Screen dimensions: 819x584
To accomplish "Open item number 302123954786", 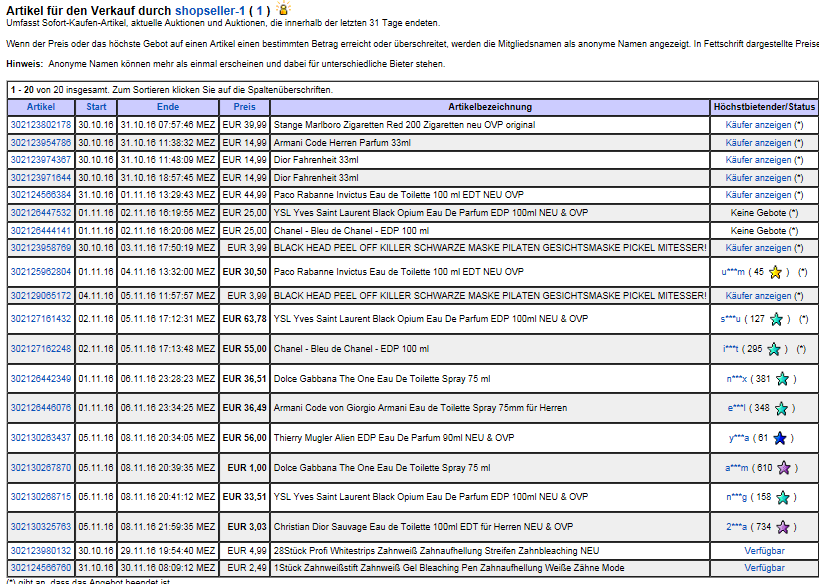I will [x=41, y=143].
